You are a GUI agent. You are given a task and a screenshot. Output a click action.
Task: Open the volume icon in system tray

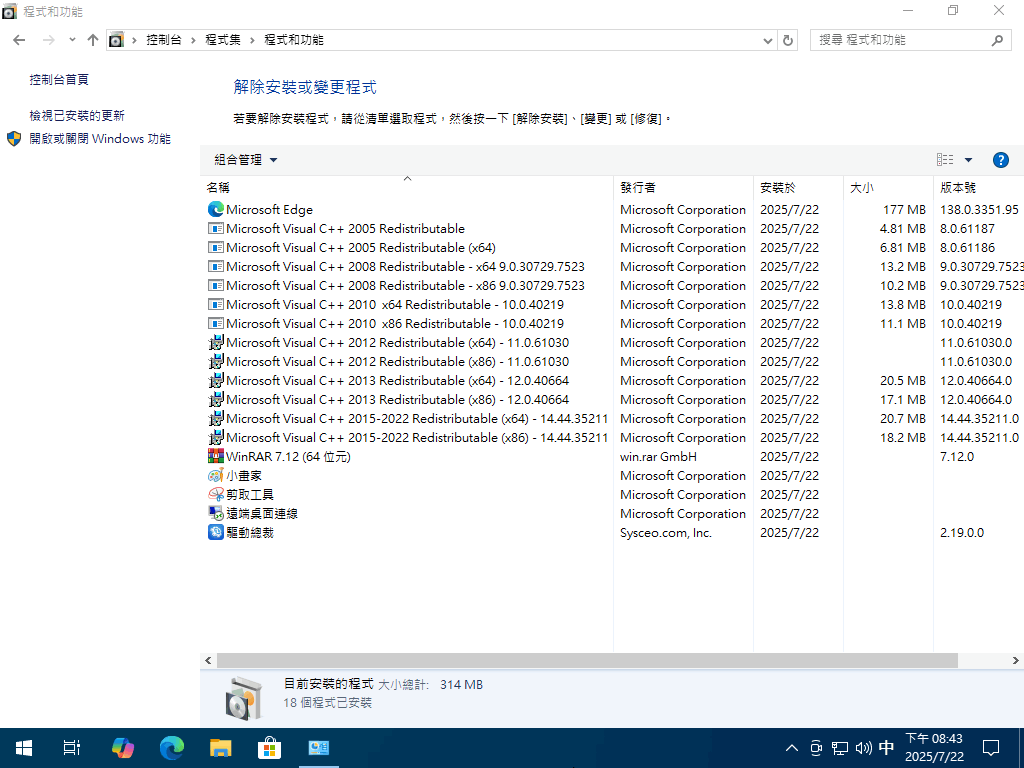[x=863, y=748]
